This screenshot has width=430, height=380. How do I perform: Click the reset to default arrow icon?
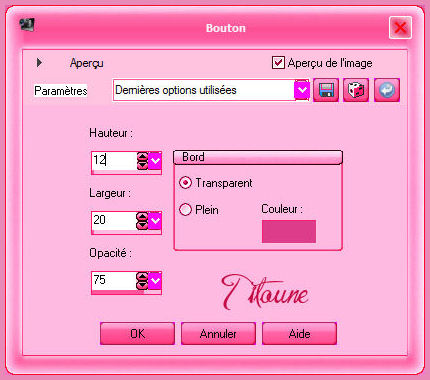[387, 90]
